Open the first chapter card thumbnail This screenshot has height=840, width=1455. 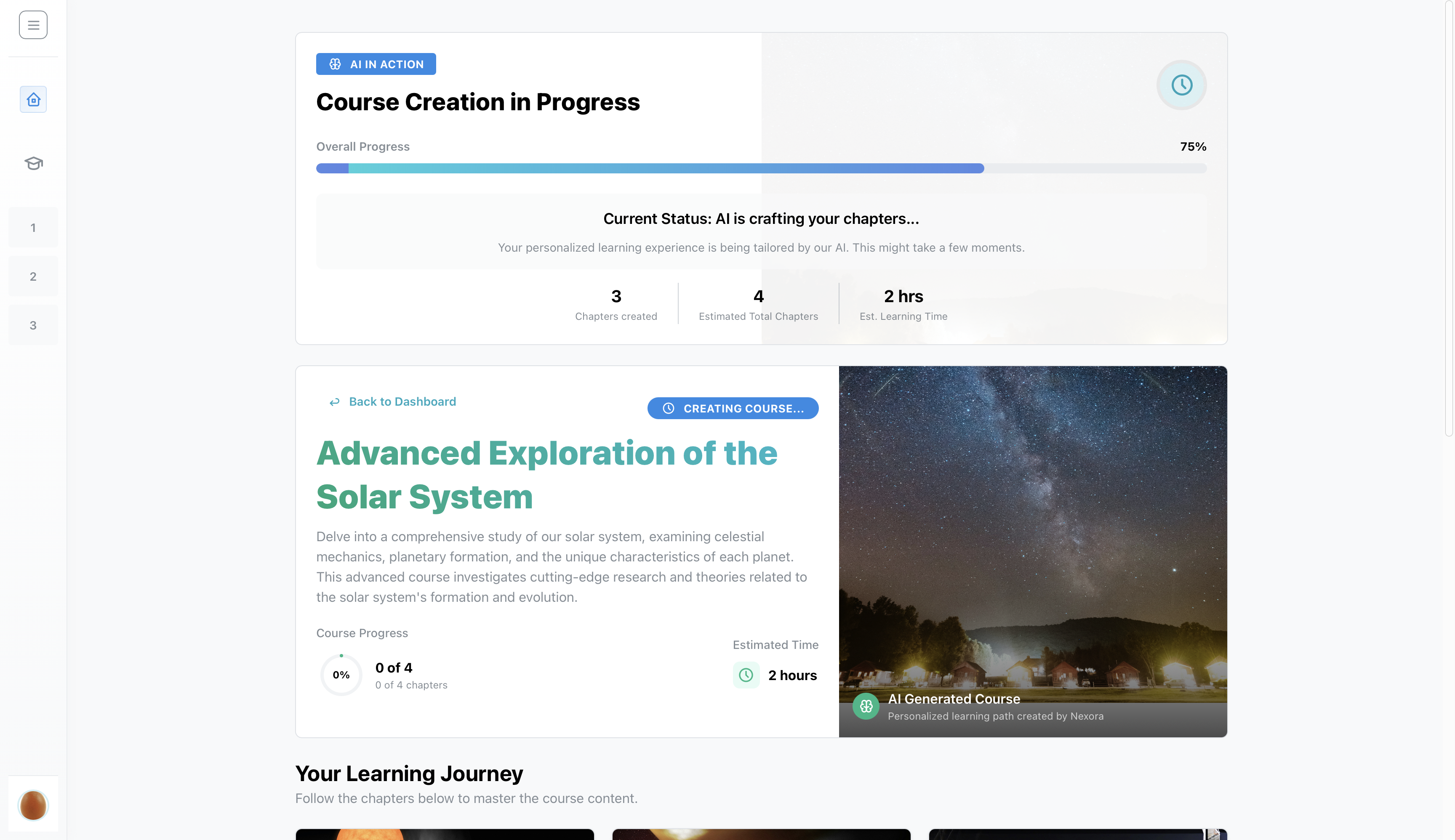[445, 834]
